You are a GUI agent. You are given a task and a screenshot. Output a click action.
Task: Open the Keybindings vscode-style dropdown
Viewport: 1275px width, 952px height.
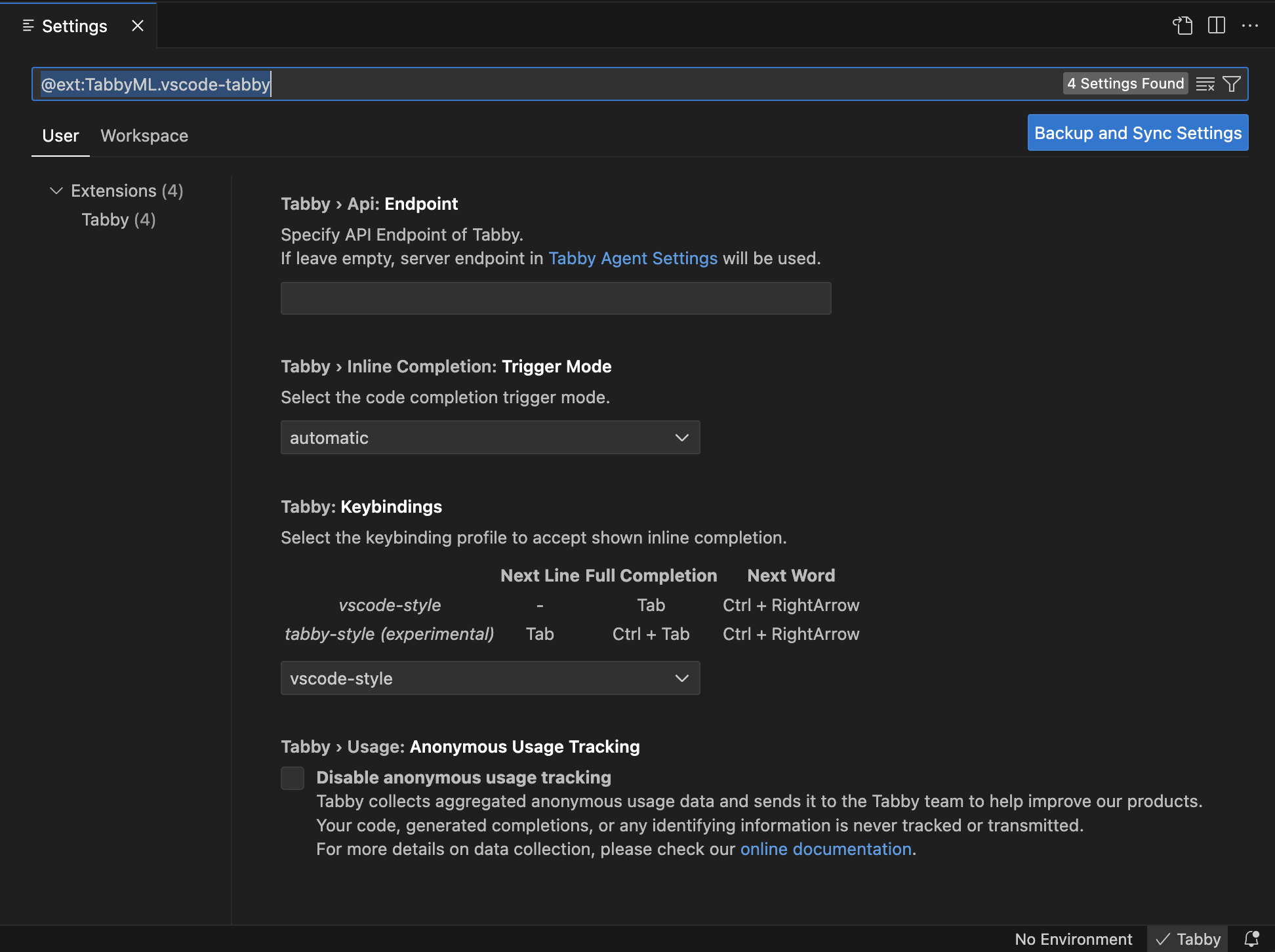(x=490, y=678)
